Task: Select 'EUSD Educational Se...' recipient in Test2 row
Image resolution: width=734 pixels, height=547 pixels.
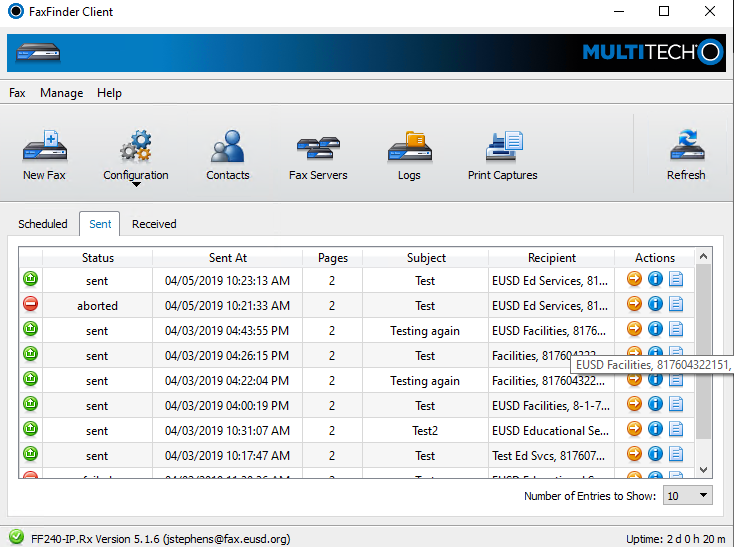Action: pos(551,430)
